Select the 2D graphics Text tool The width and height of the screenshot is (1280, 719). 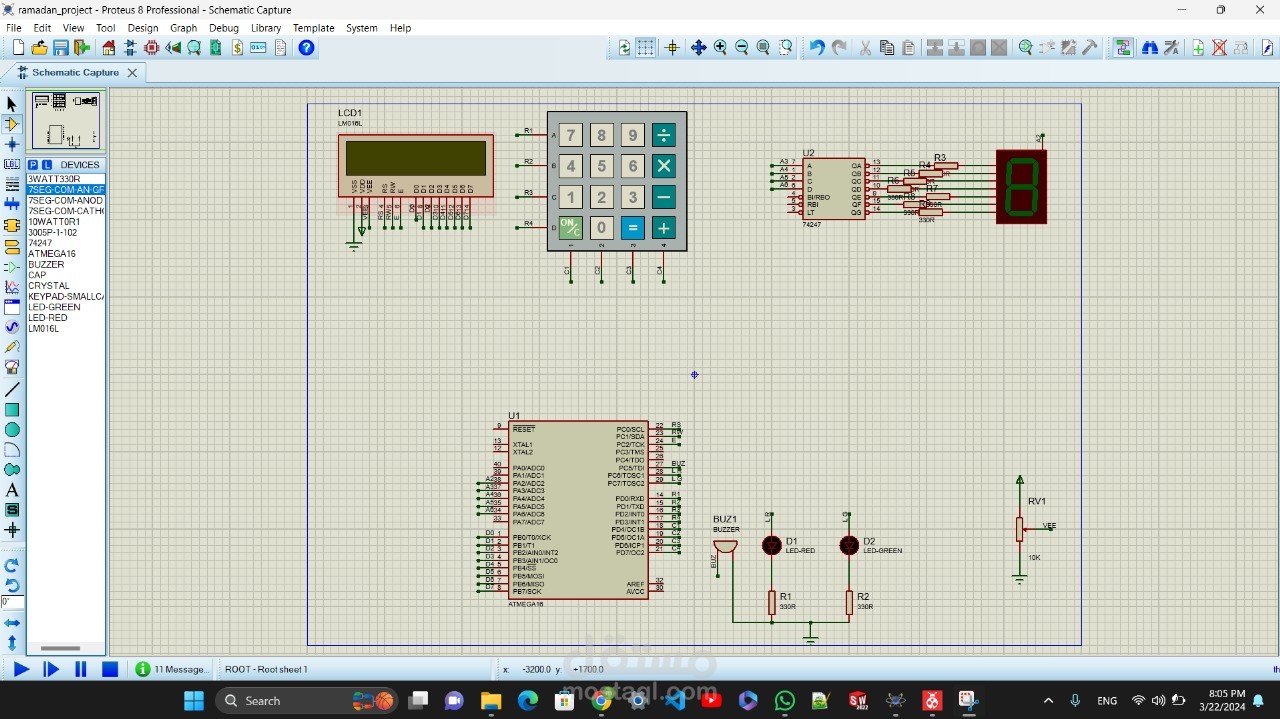12,490
